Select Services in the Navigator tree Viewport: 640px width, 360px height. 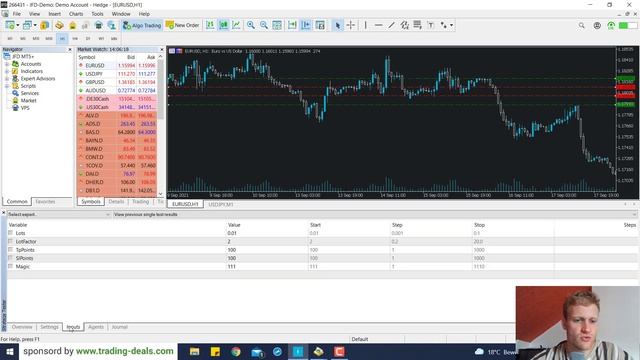click(30, 93)
